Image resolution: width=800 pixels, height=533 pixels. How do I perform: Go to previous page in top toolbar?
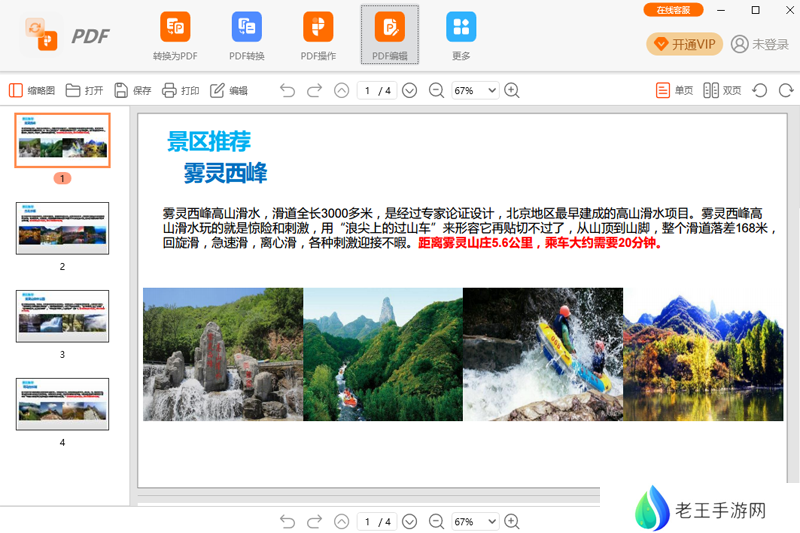[x=341, y=91]
